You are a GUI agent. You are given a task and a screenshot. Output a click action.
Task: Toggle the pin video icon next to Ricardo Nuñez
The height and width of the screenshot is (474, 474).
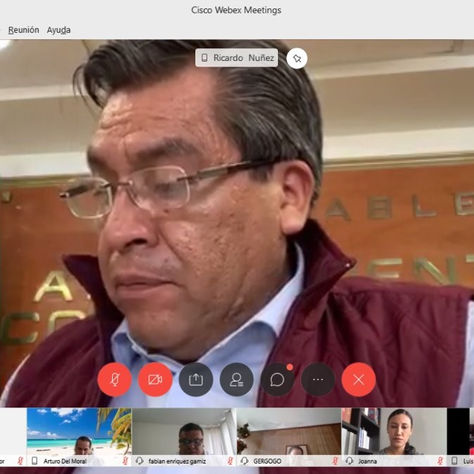[x=297, y=58]
